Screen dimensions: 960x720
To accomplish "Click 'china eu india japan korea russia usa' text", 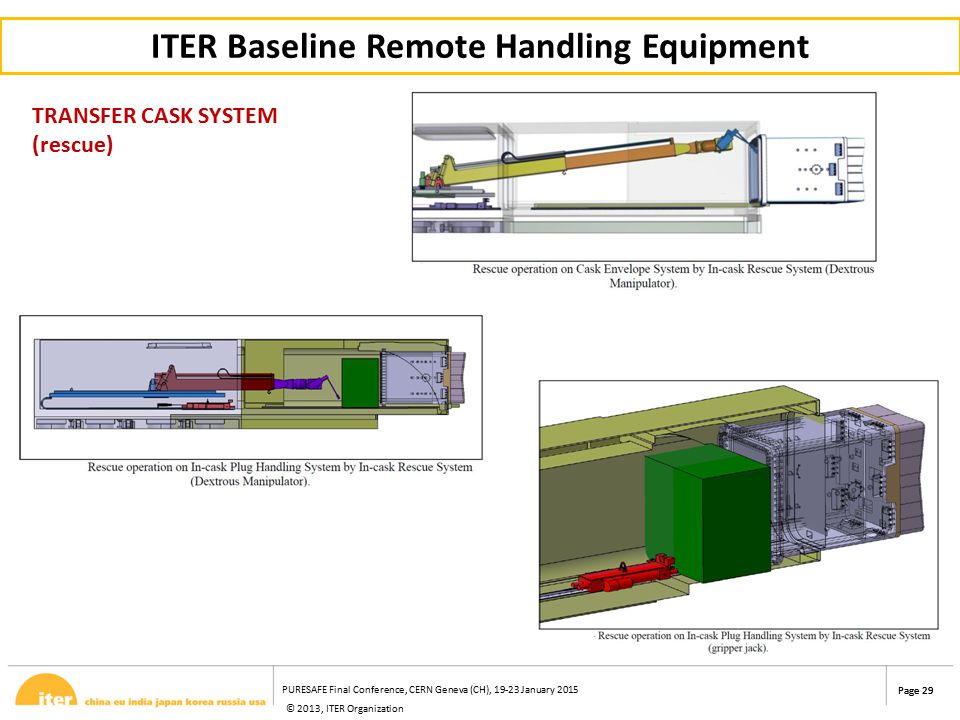I will tap(175, 702).
